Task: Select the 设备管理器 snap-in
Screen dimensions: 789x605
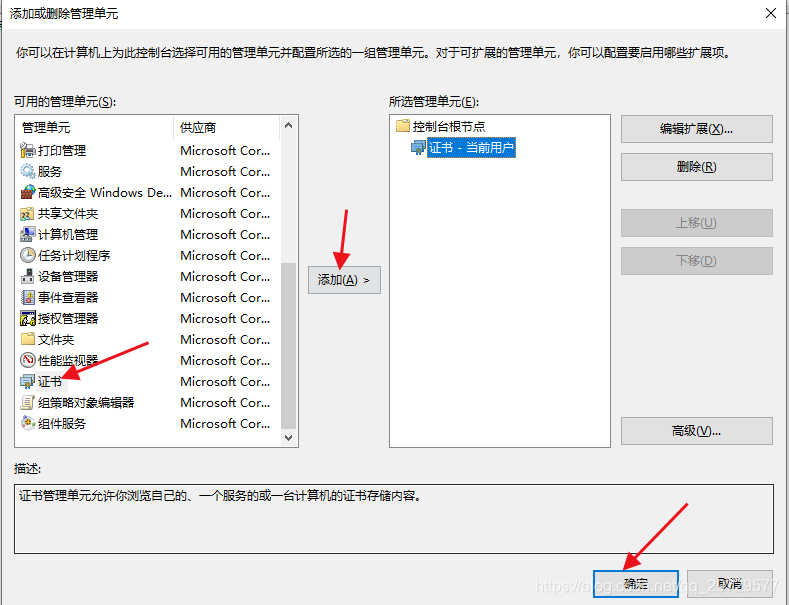Action: coord(147,276)
